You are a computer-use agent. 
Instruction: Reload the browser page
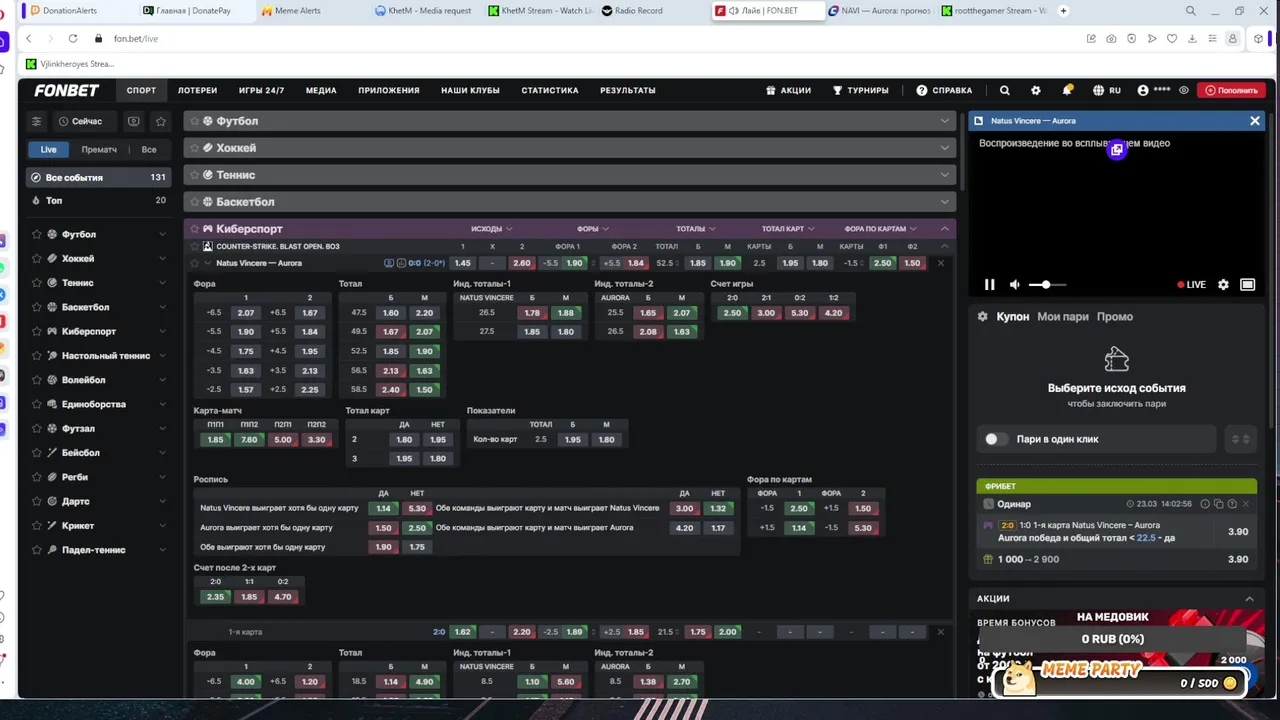pos(73,38)
